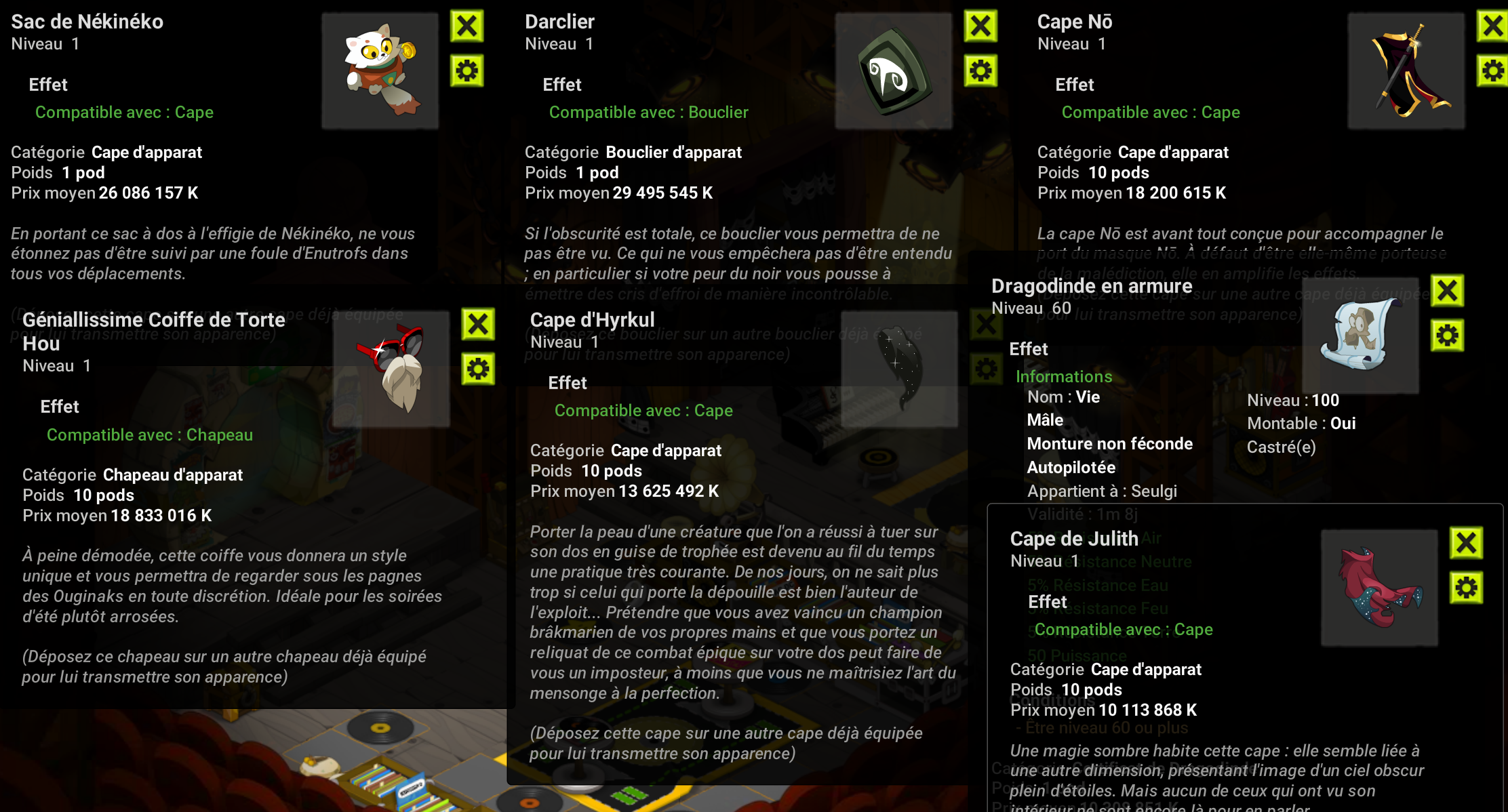
Task: Open gear options for Coiffe de Torte Hou
Action: [x=478, y=369]
